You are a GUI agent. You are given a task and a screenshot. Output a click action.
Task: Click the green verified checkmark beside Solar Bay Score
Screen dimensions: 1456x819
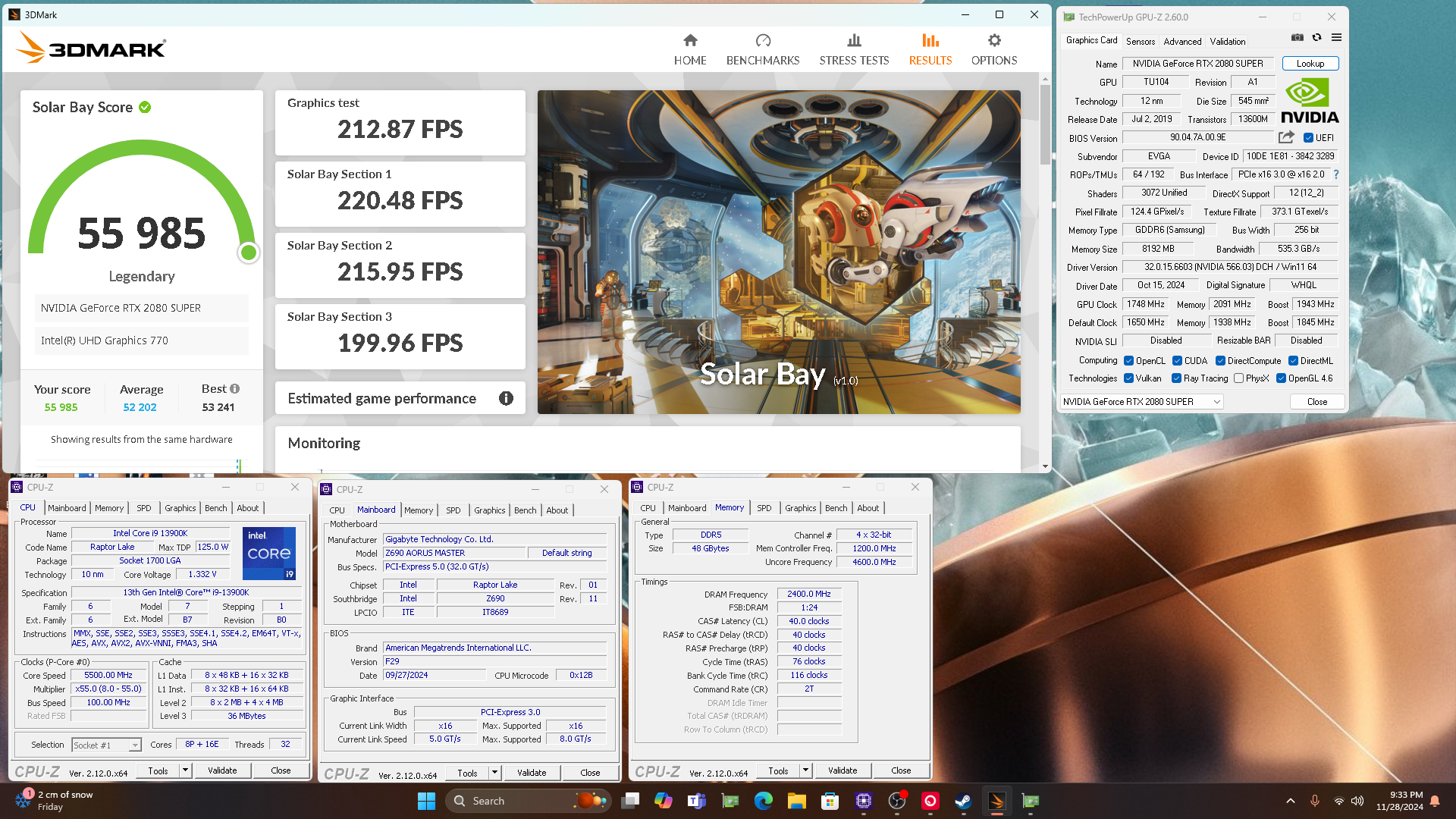(x=145, y=107)
